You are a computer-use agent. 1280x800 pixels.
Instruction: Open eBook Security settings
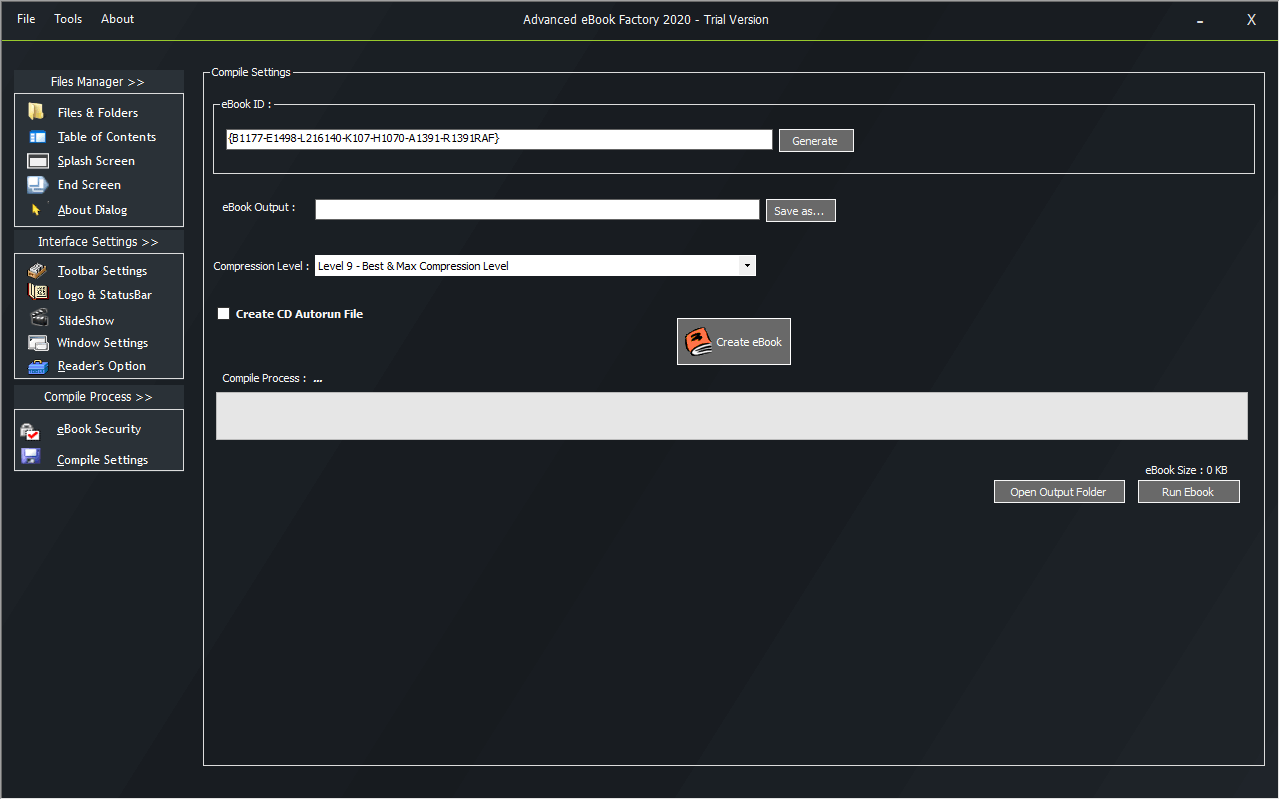[99, 429]
